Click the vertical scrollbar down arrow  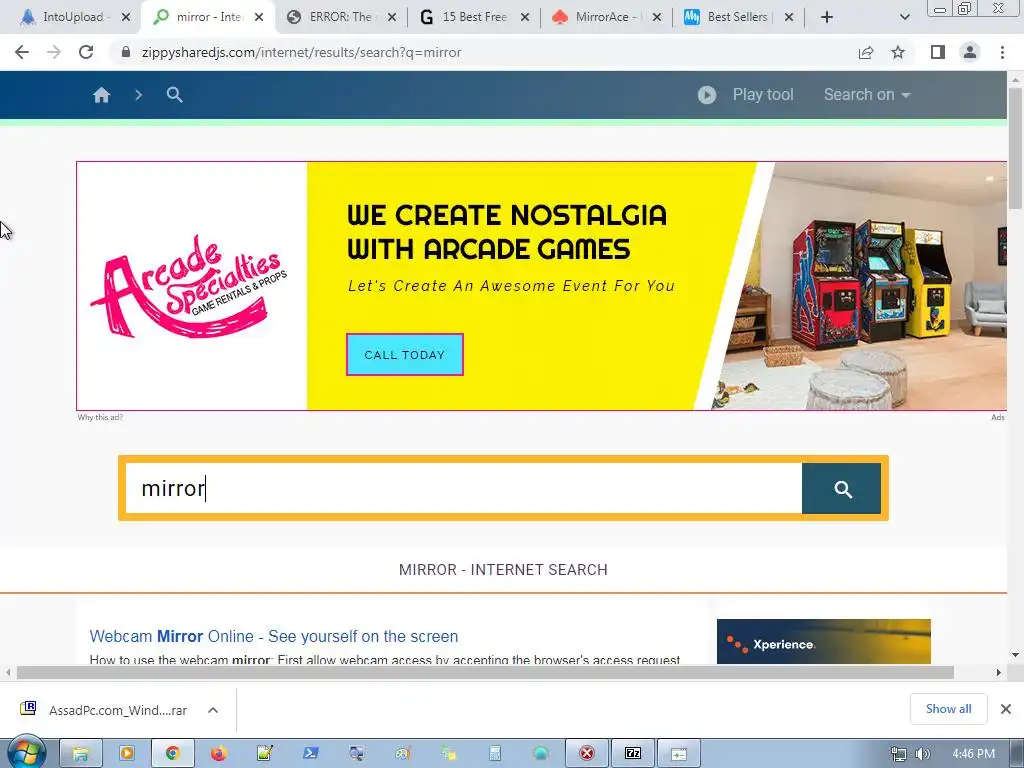[x=1015, y=655]
